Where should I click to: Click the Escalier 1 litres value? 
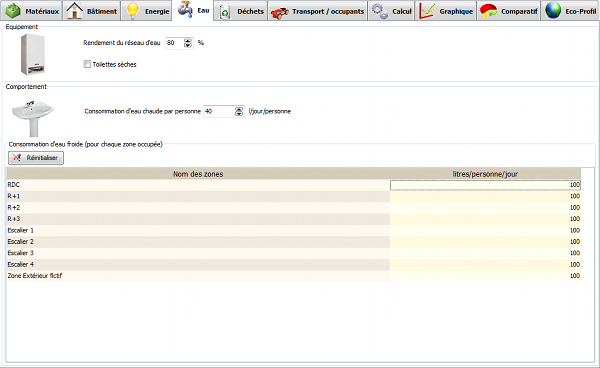click(x=485, y=230)
